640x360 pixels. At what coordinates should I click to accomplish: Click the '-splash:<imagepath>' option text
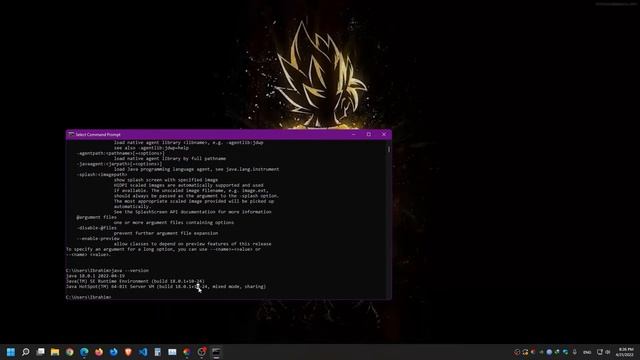(102, 174)
